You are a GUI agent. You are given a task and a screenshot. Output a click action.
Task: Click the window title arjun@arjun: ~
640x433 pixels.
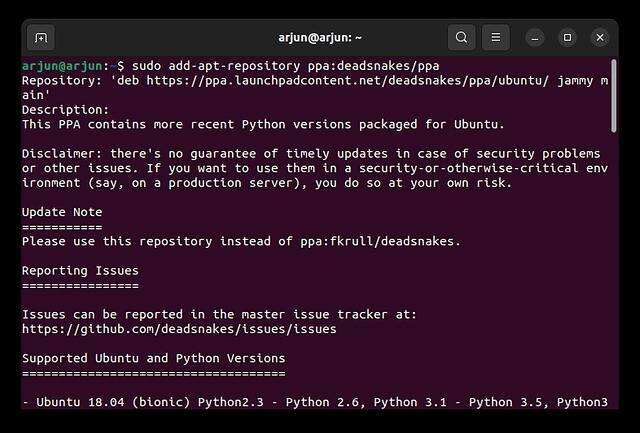(x=321, y=38)
